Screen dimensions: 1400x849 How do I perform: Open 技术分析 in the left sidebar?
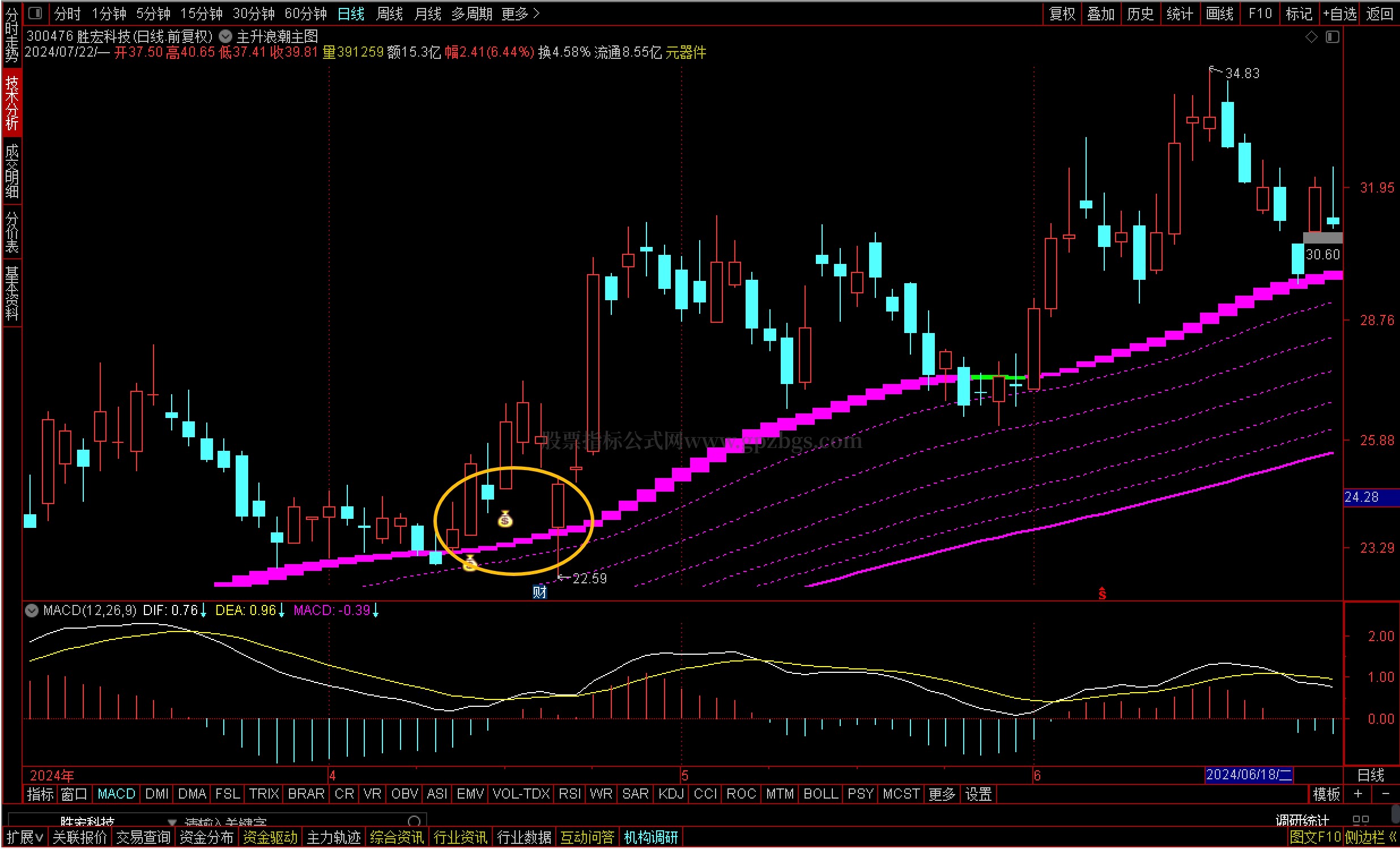click(x=12, y=103)
